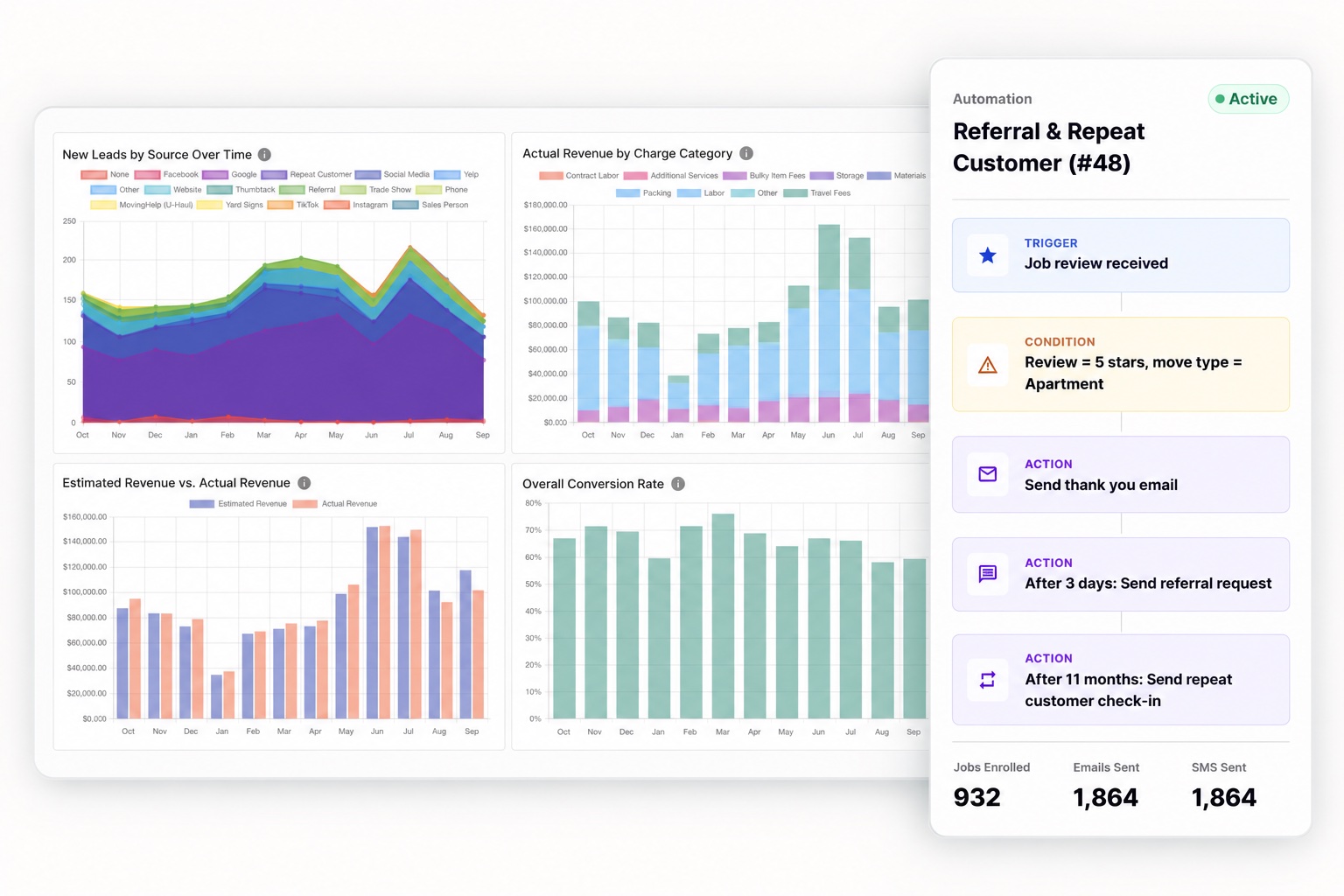Toggle the Packing legend entry
Screen dimensions: 1344x896
click(643, 193)
